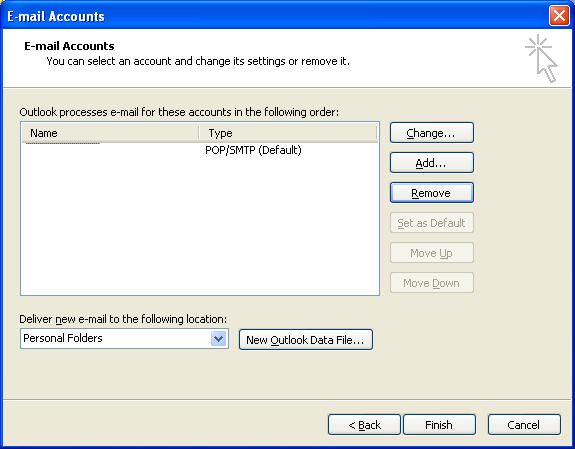
Task: Click the Move Down button
Action: tap(432, 283)
